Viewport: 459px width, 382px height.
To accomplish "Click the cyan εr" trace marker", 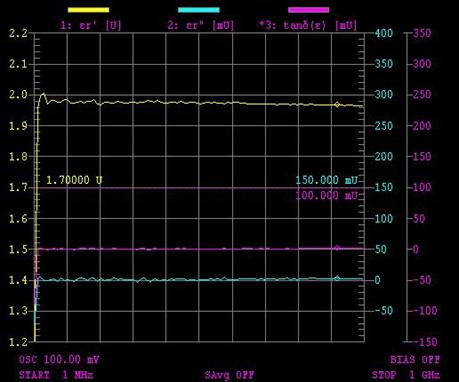I will (337, 278).
